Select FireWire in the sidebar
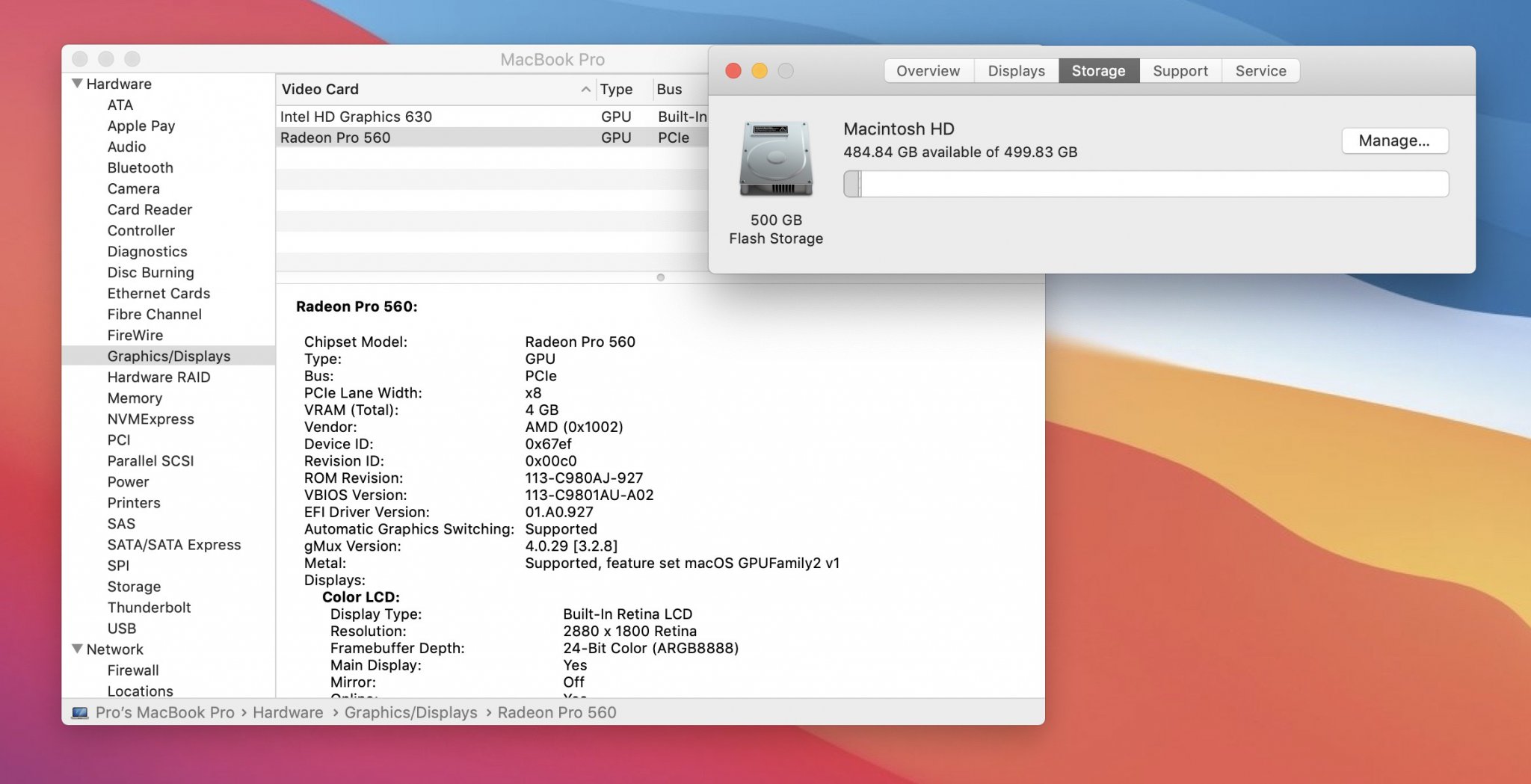The width and height of the screenshot is (1531, 784). (135, 335)
